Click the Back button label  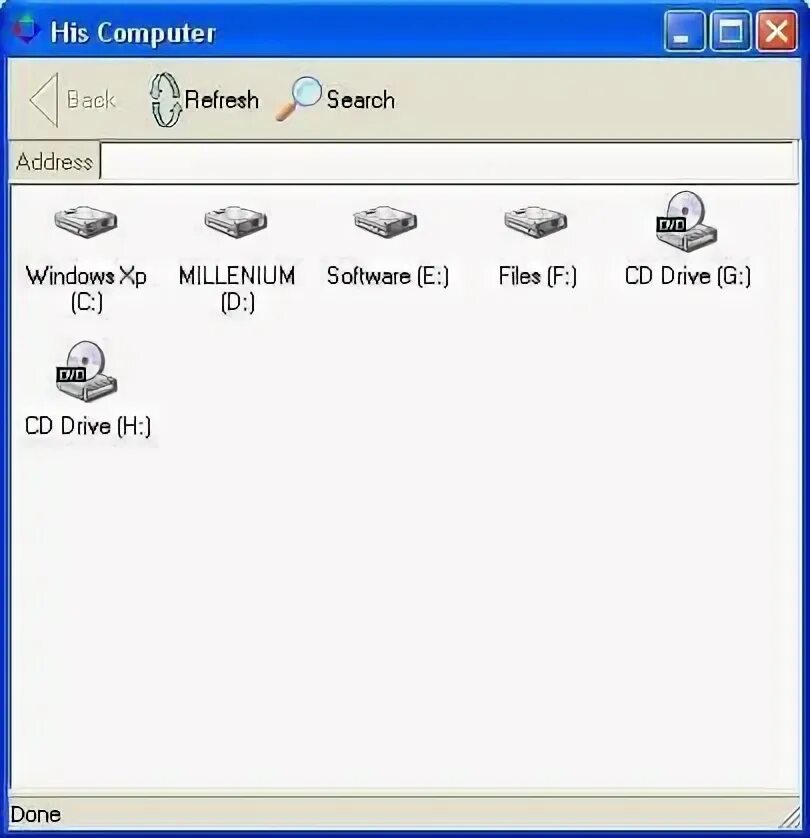coord(91,100)
